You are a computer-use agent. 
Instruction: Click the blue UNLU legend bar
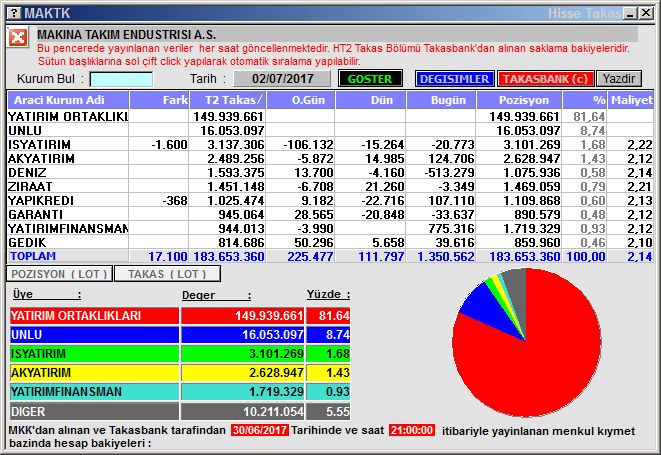click(94, 334)
